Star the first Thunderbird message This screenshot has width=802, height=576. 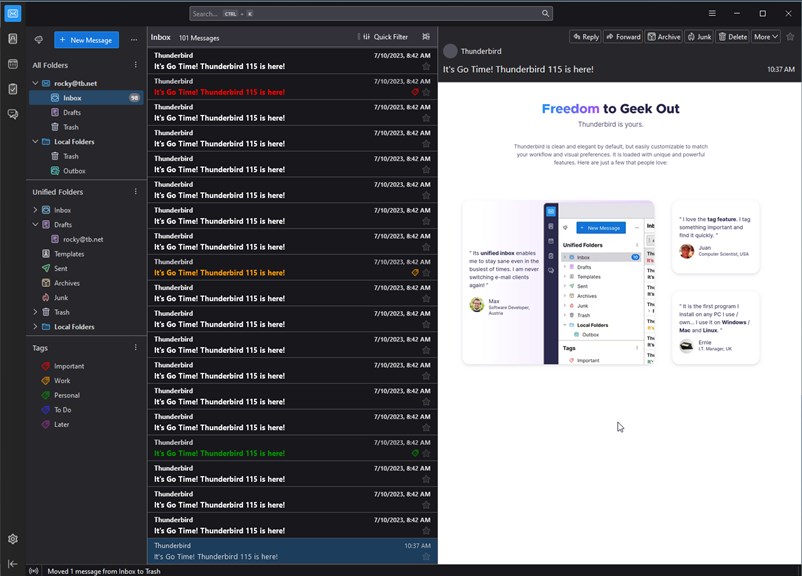point(426,67)
